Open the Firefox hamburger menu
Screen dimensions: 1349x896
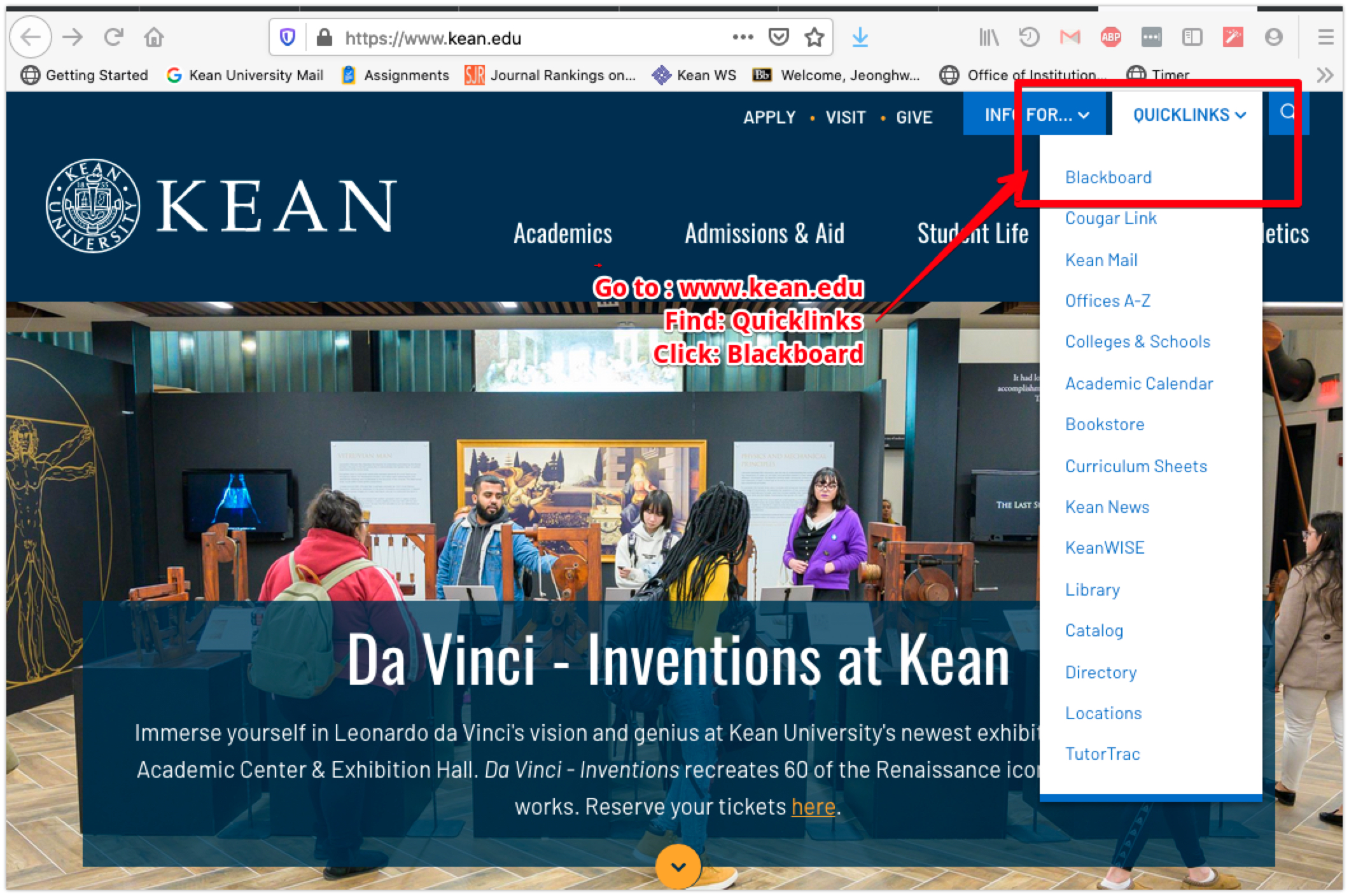(x=1325, y=38)
